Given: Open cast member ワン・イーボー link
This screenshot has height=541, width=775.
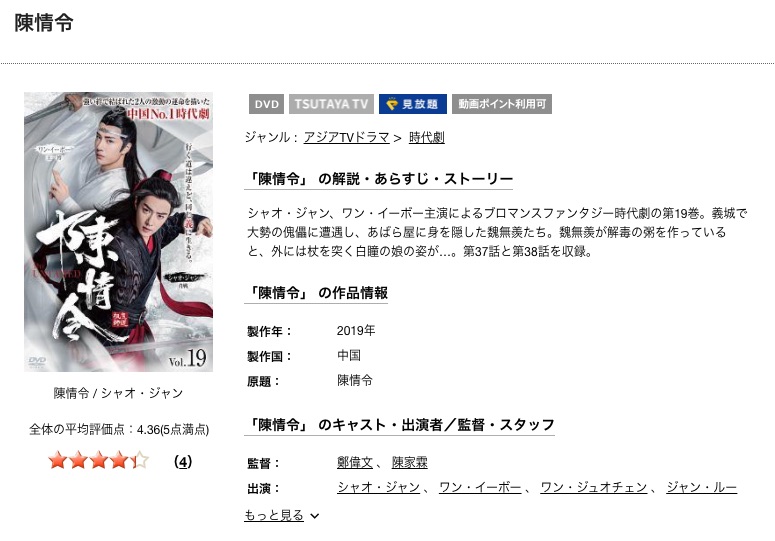Looking at the screenshot, I should point(480,488).
